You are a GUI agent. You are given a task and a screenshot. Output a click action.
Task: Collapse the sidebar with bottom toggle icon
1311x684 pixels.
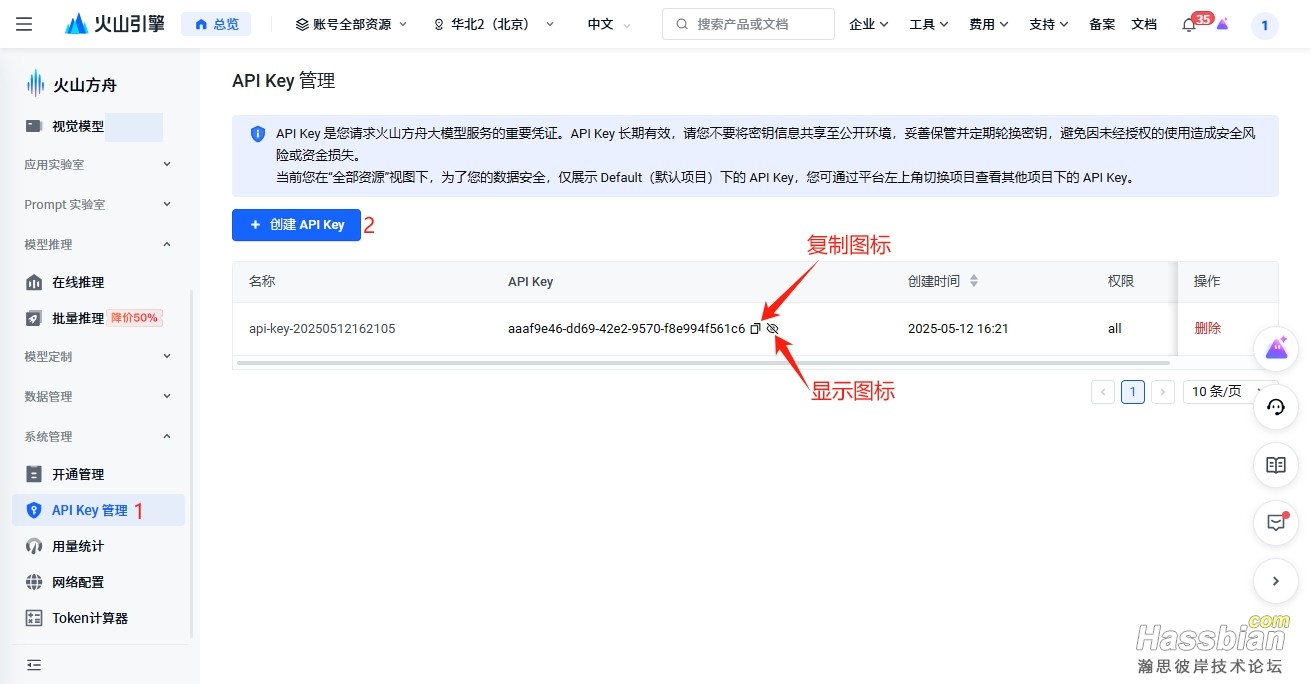point(34,665)
